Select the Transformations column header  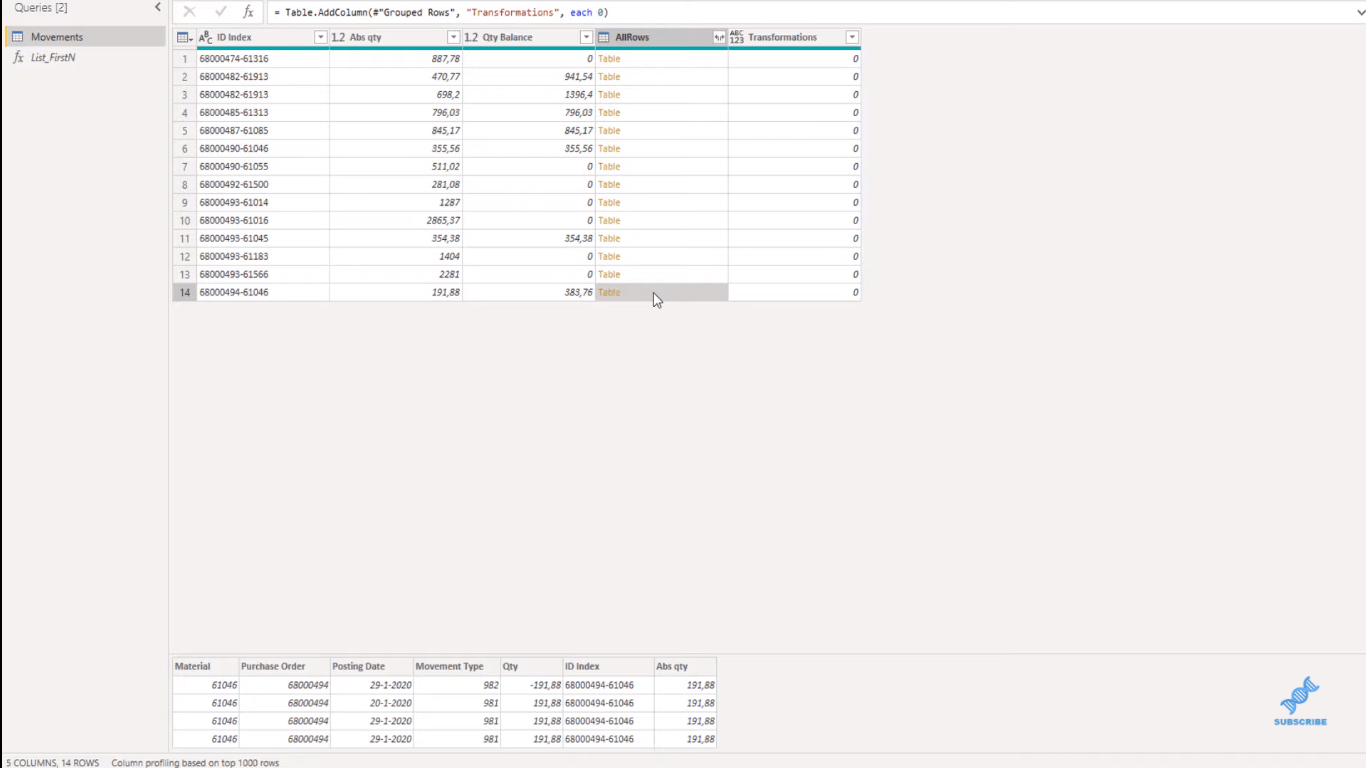click(795, 37)
